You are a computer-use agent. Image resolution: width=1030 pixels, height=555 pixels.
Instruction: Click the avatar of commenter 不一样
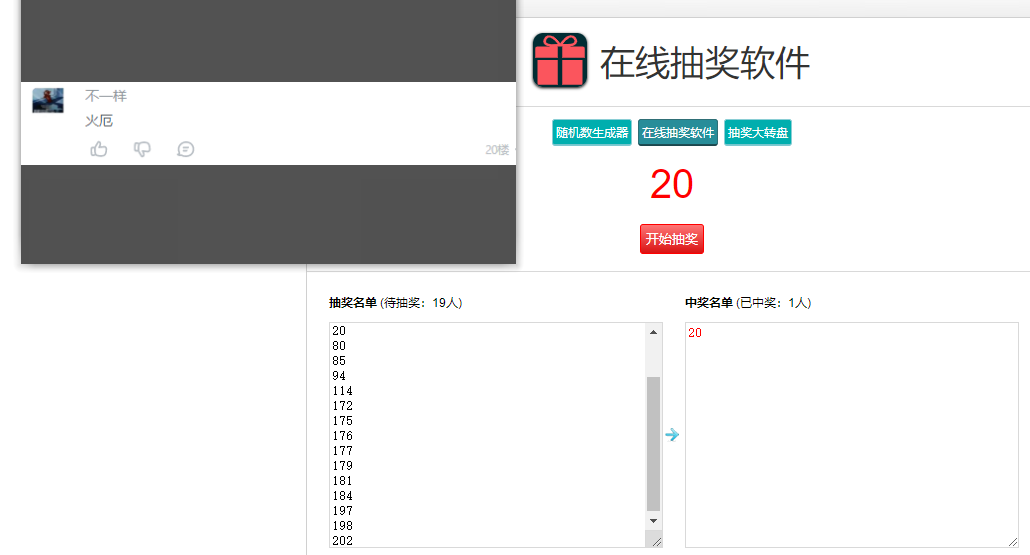coord(48,100)
